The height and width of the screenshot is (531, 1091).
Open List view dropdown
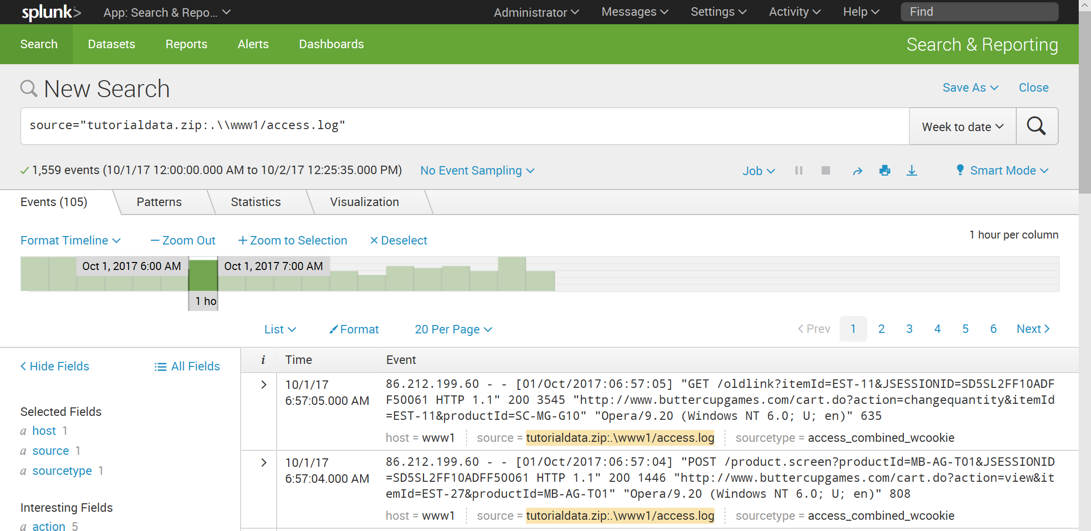point(280,329)
